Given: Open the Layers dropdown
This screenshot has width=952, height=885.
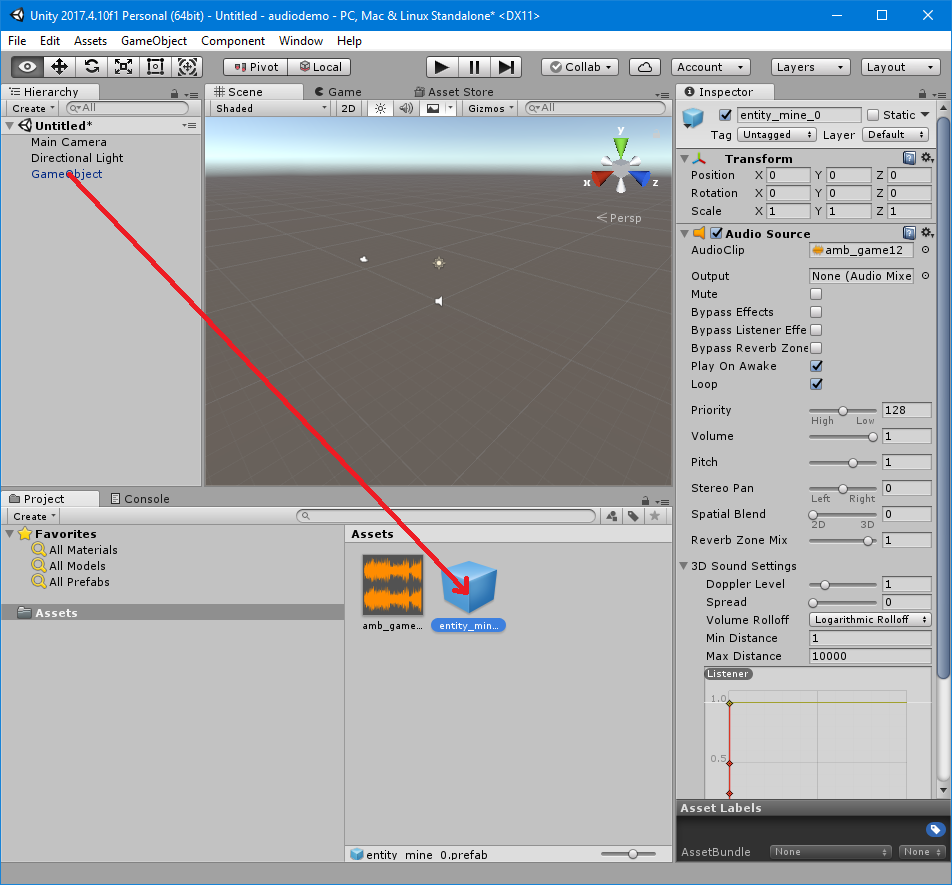Looking at the screenshot, I should [x=810, y=67].
